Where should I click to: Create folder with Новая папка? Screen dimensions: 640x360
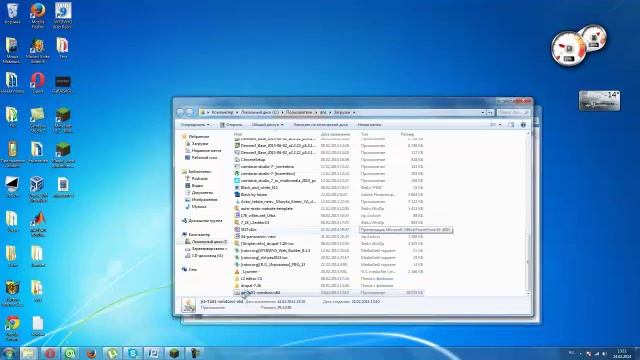coord(369,124)
